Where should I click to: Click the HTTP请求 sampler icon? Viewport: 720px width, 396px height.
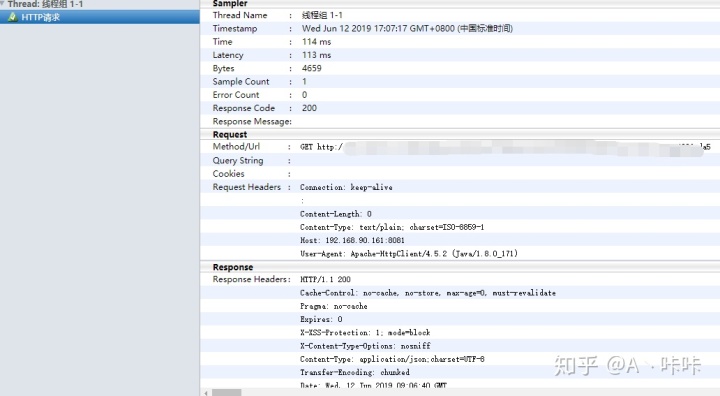click(x=13, y=17)
